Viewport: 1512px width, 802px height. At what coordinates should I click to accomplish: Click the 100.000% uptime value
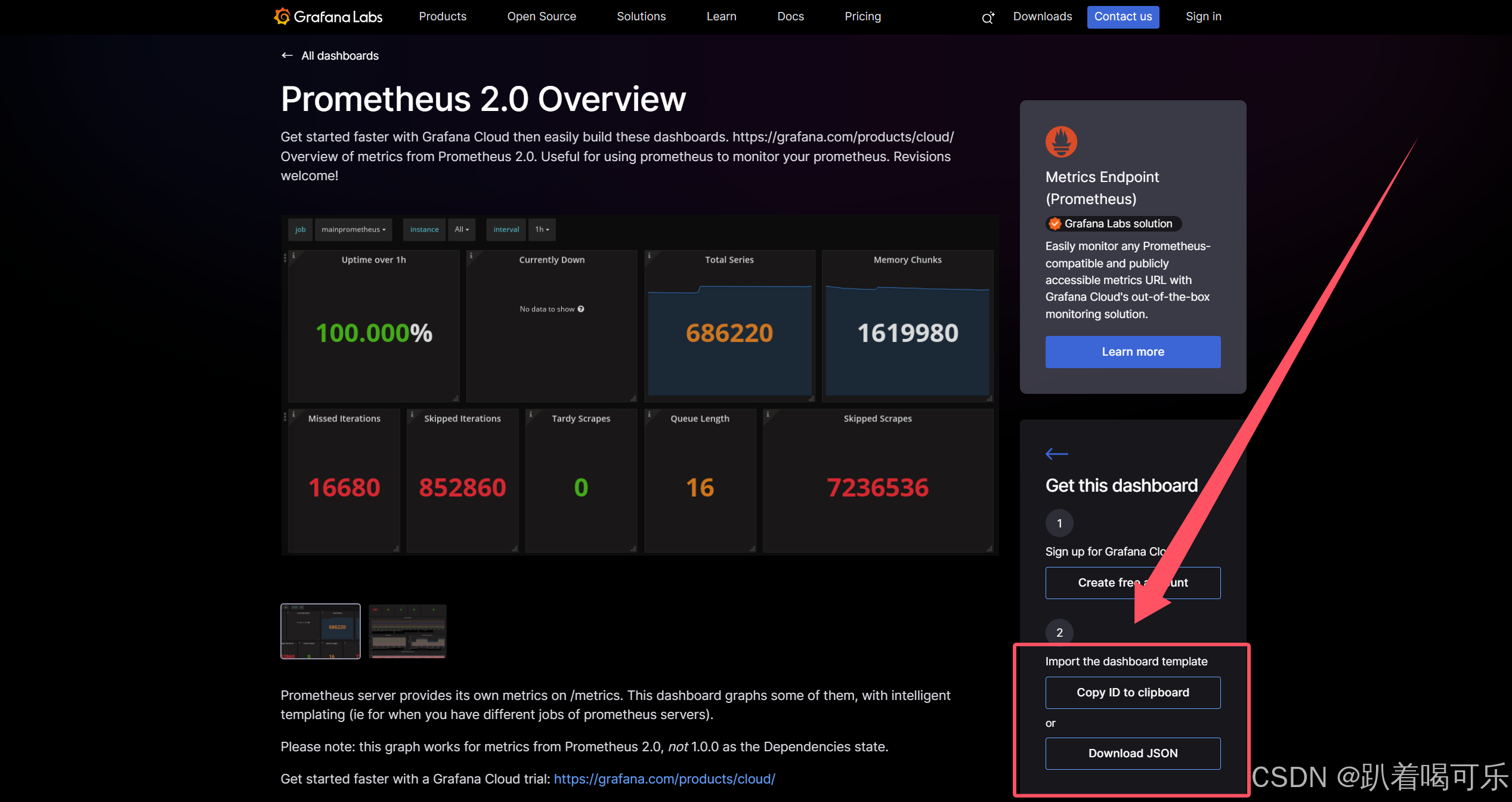pos(373,333)
